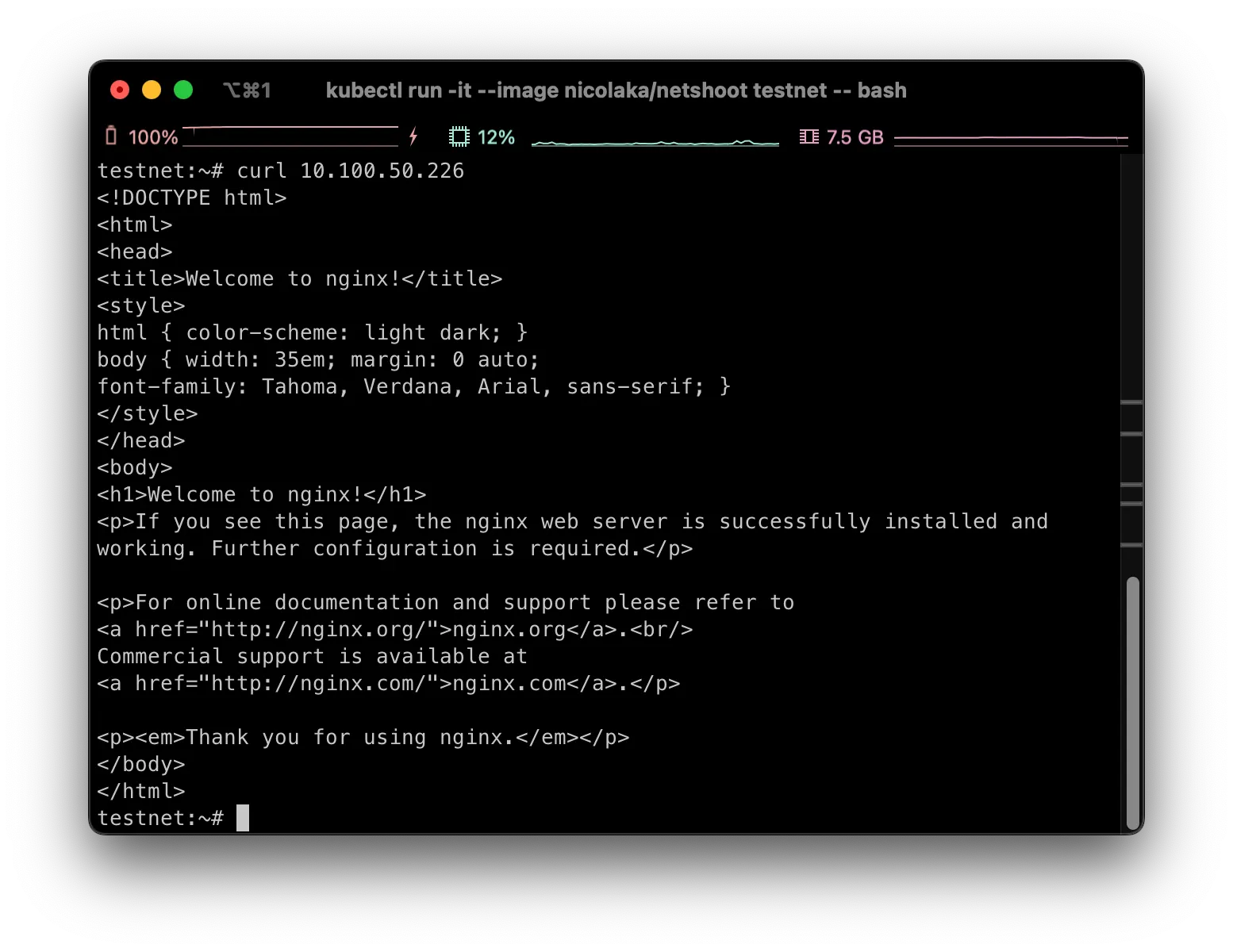
Task: Click the closing </body> tag line
Action: [x=141, y=764]
